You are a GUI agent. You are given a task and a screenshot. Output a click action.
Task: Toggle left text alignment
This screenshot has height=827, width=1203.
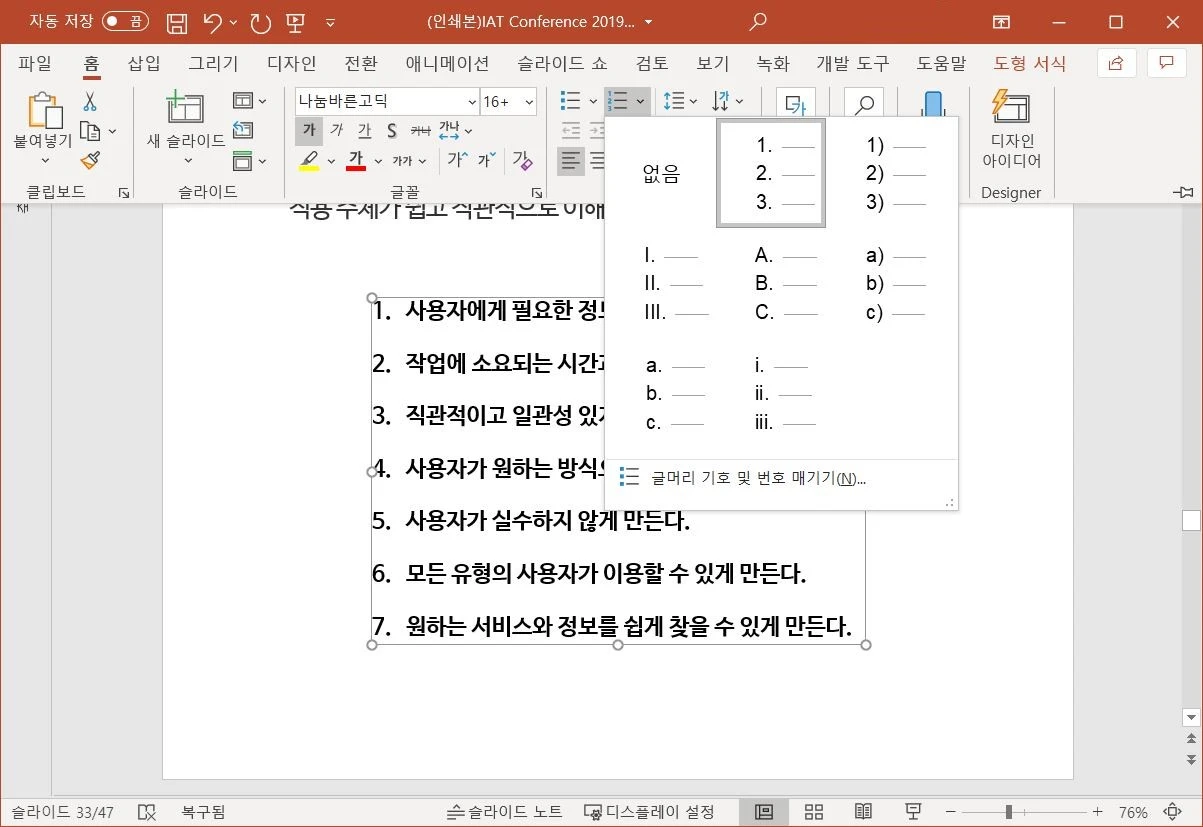click(570, 160)
